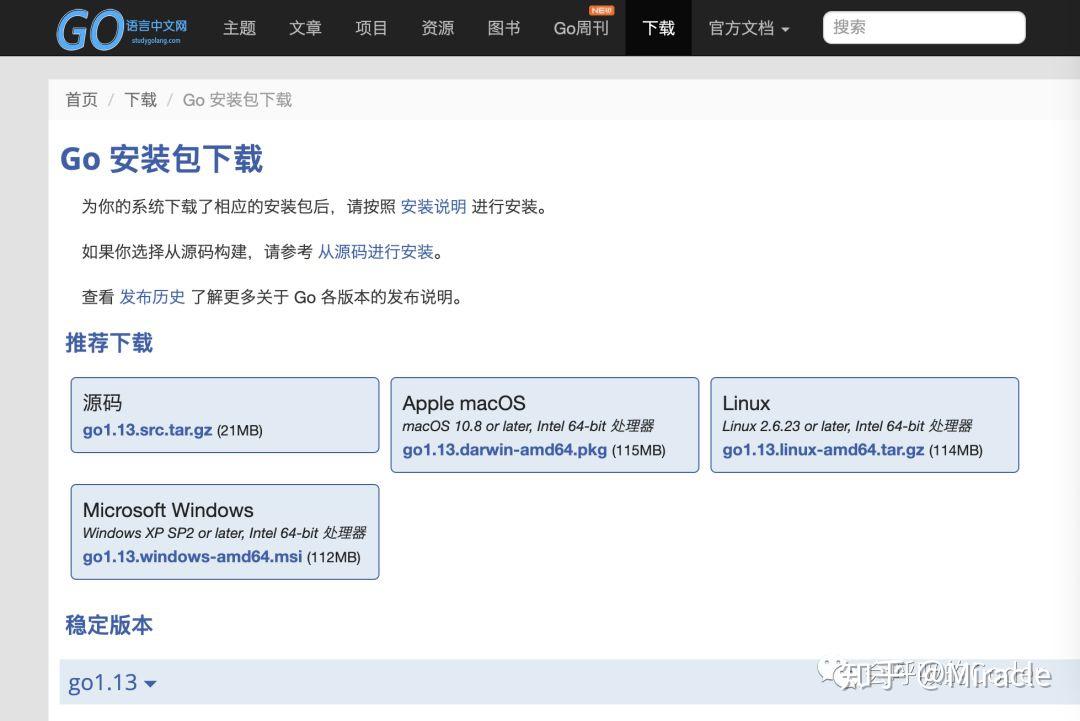Image resolution: width=1080 pixels, height=721 pixels.
Task: View the 发布历史 release history
Action: pyautogui.click(x=152, y=297)
